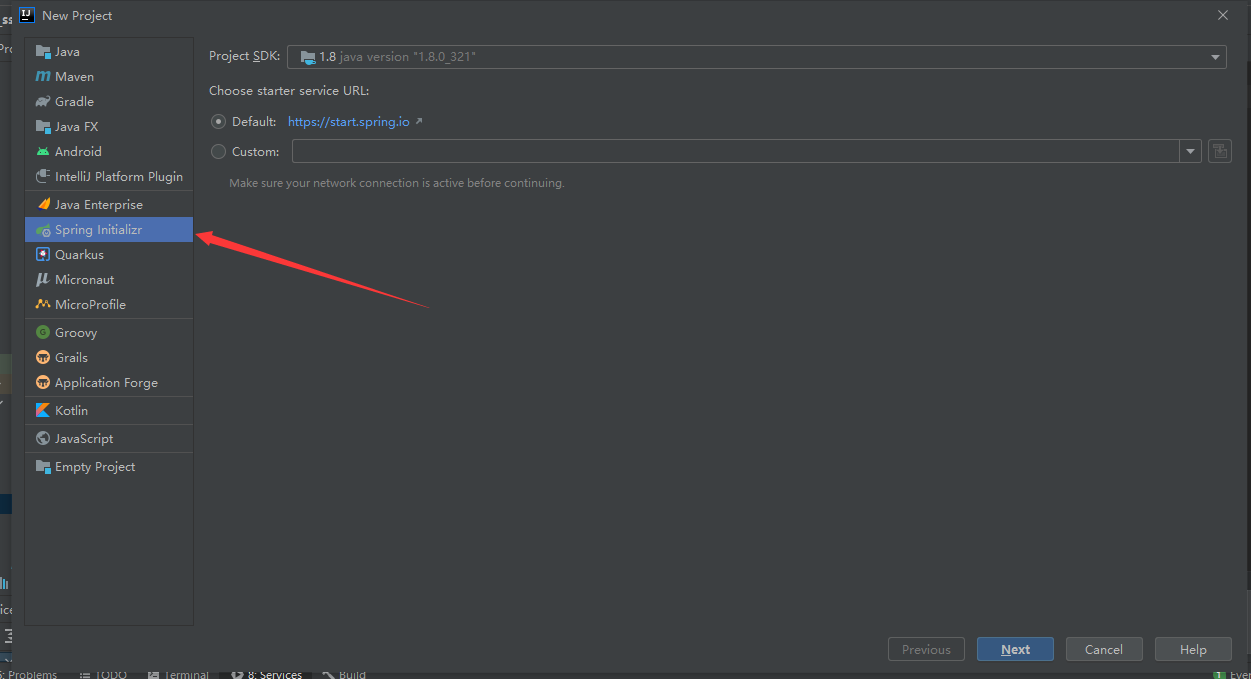Screen dimensions: 1251x679
Task: Choose the Java FX text label
Action: click(77, 127)
